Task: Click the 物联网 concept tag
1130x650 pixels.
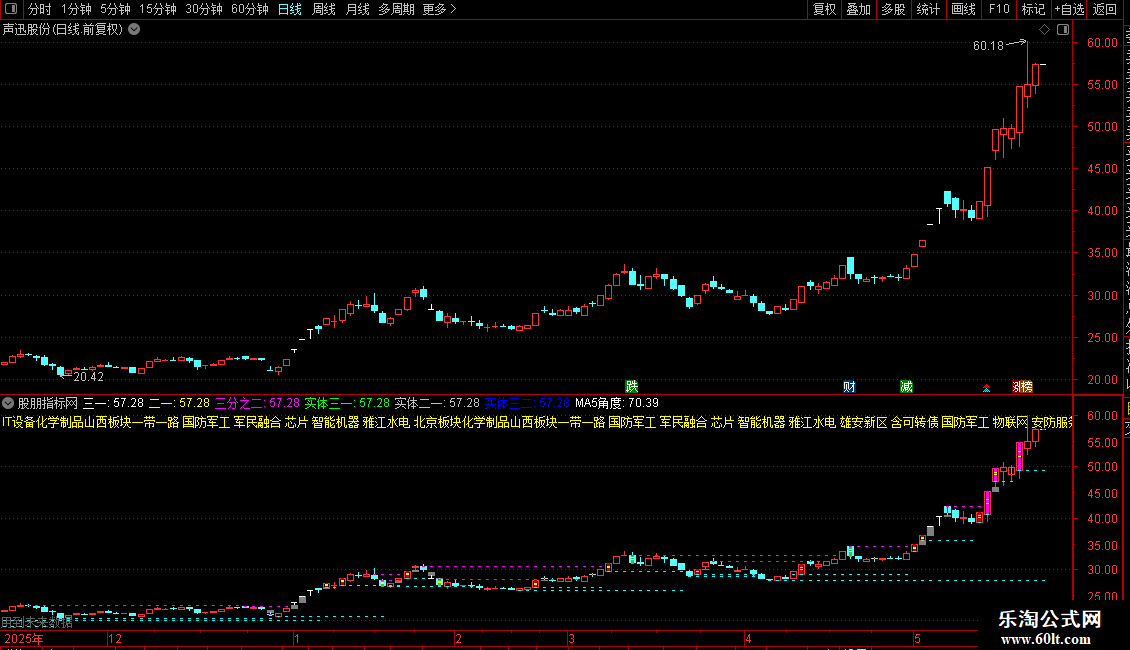Action: pos(1010,422)
